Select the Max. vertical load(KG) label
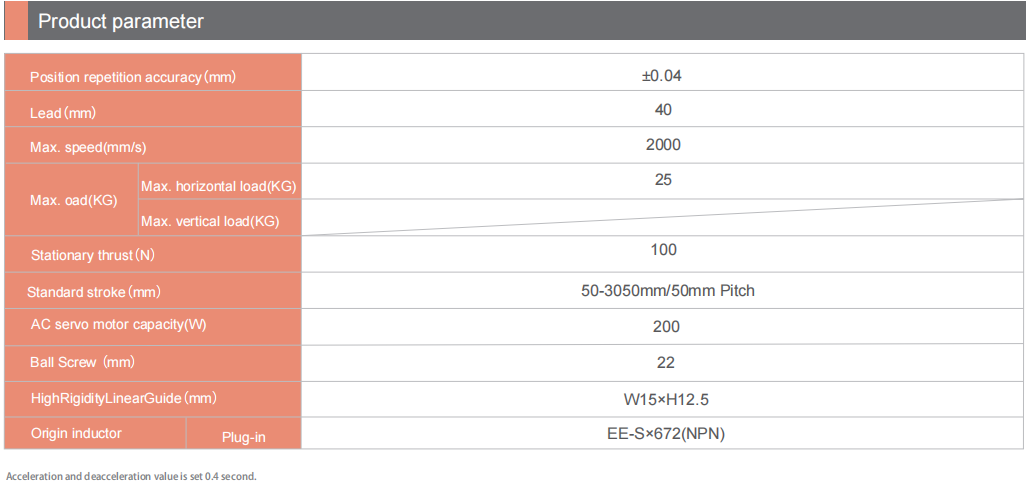The height and width of the screenshot is (503, 1030). coord(210,220)
